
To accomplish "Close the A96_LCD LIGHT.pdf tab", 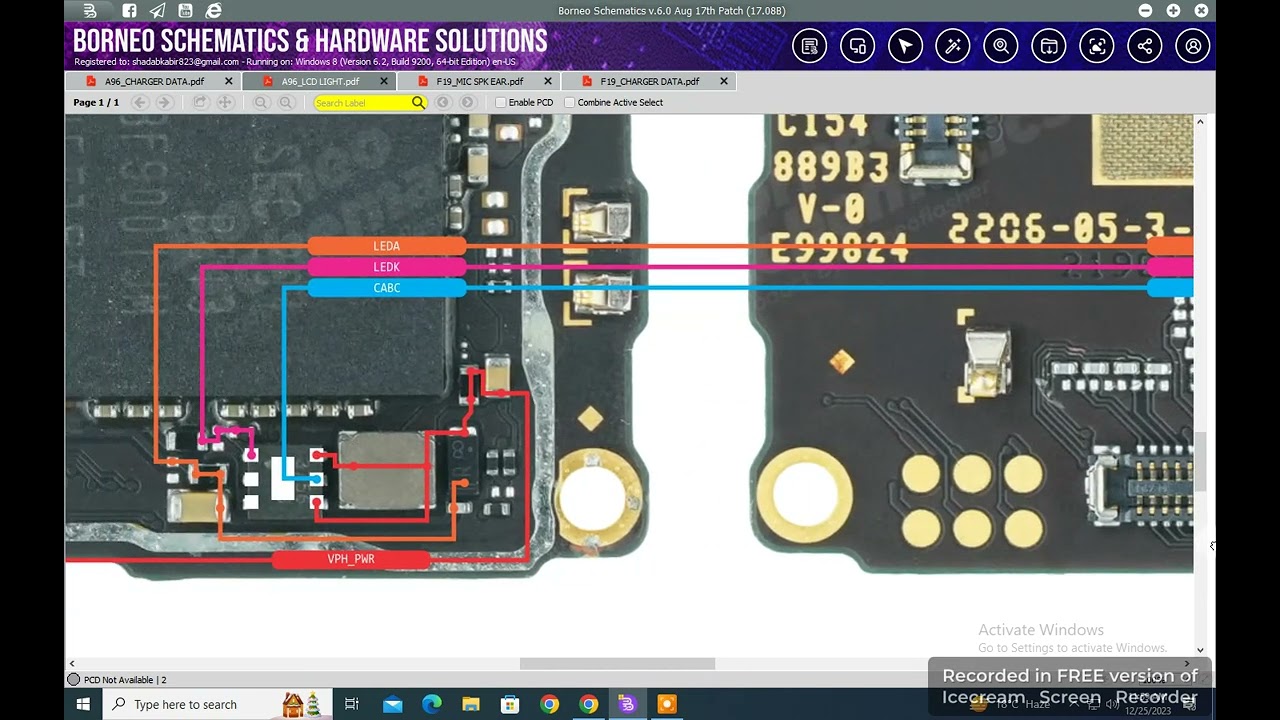I will (x=383, y=81).
